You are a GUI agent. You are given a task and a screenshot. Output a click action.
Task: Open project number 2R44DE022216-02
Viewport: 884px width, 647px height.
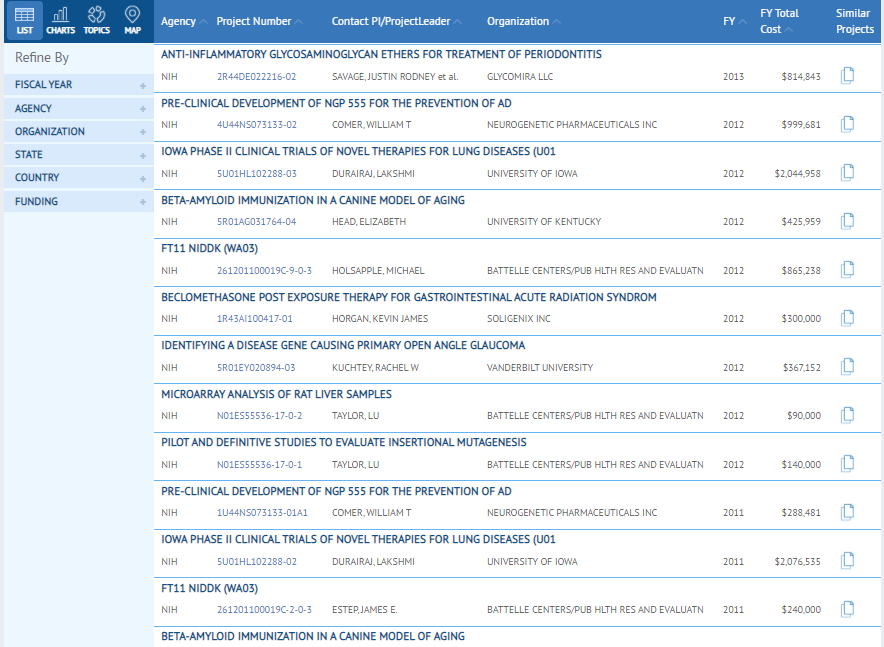tap(257, 77)
